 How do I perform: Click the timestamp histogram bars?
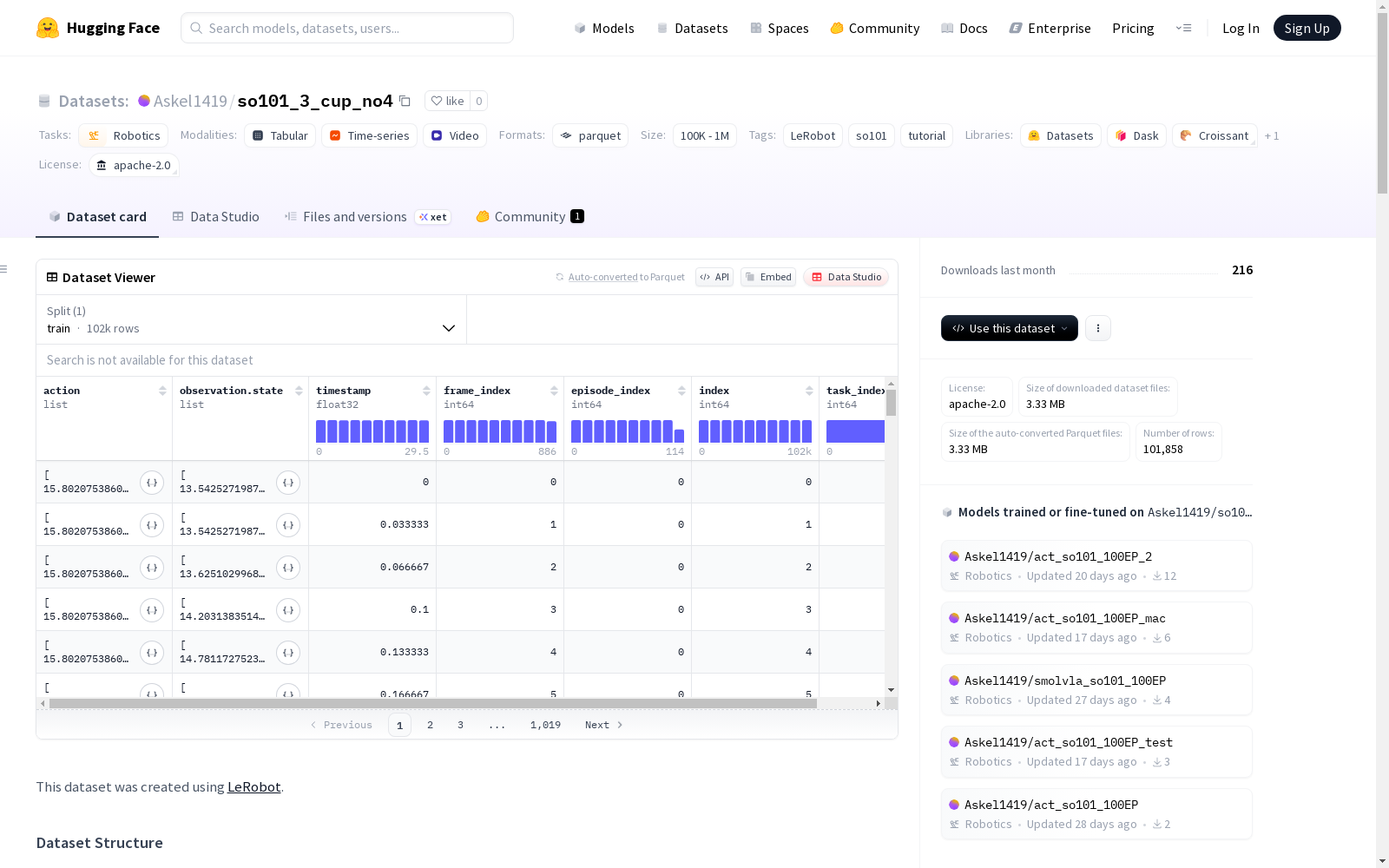pyautogui.click(x=372, y=431)
